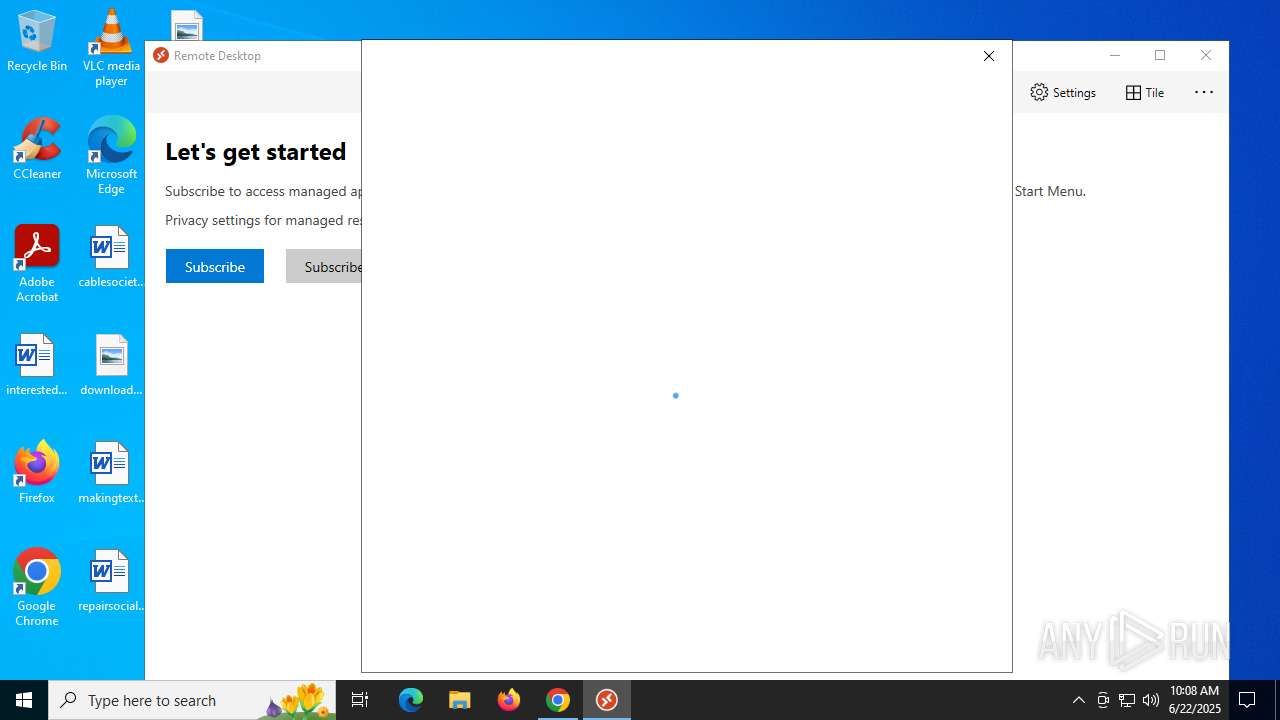The image size is (1280, 720).
Task: Open the notification center
Action: click(1248, 700)
